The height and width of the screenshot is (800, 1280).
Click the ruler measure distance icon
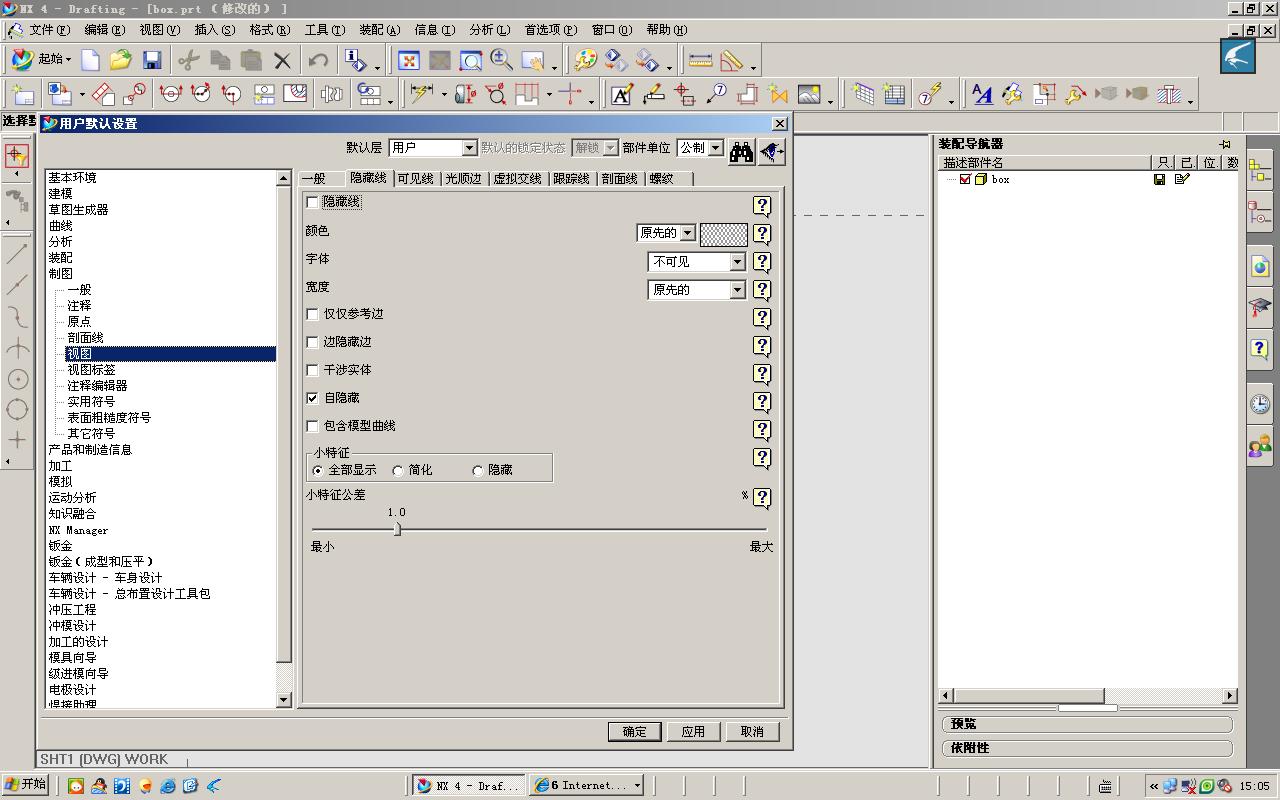[700, 60]
